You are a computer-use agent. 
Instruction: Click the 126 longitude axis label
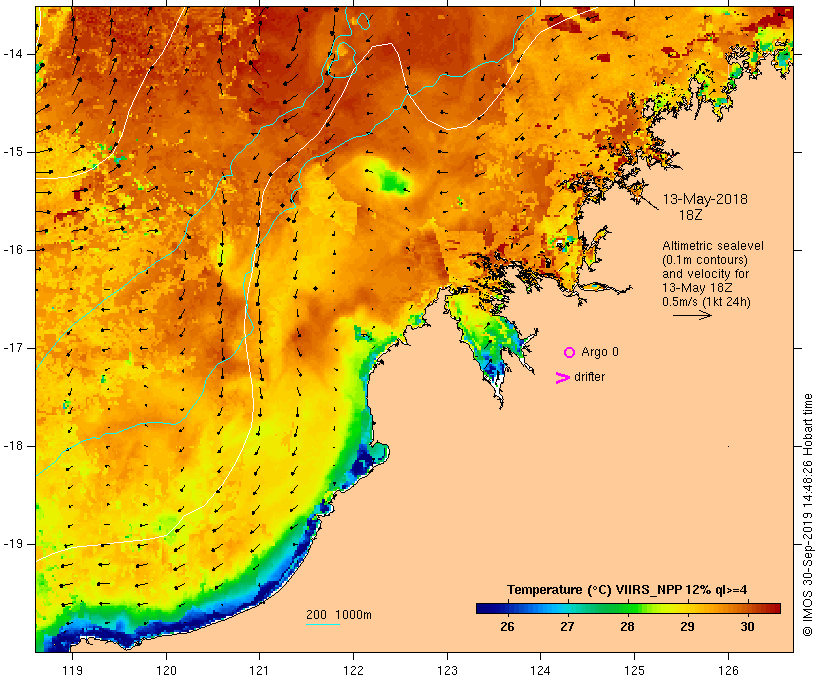coord(728,670)
